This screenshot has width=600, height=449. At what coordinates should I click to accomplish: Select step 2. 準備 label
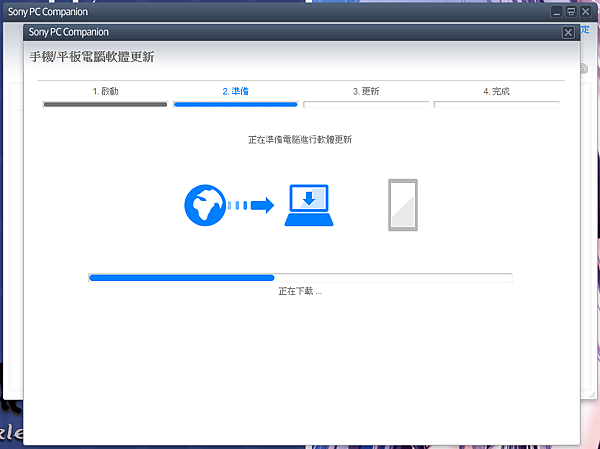point(235,91)
